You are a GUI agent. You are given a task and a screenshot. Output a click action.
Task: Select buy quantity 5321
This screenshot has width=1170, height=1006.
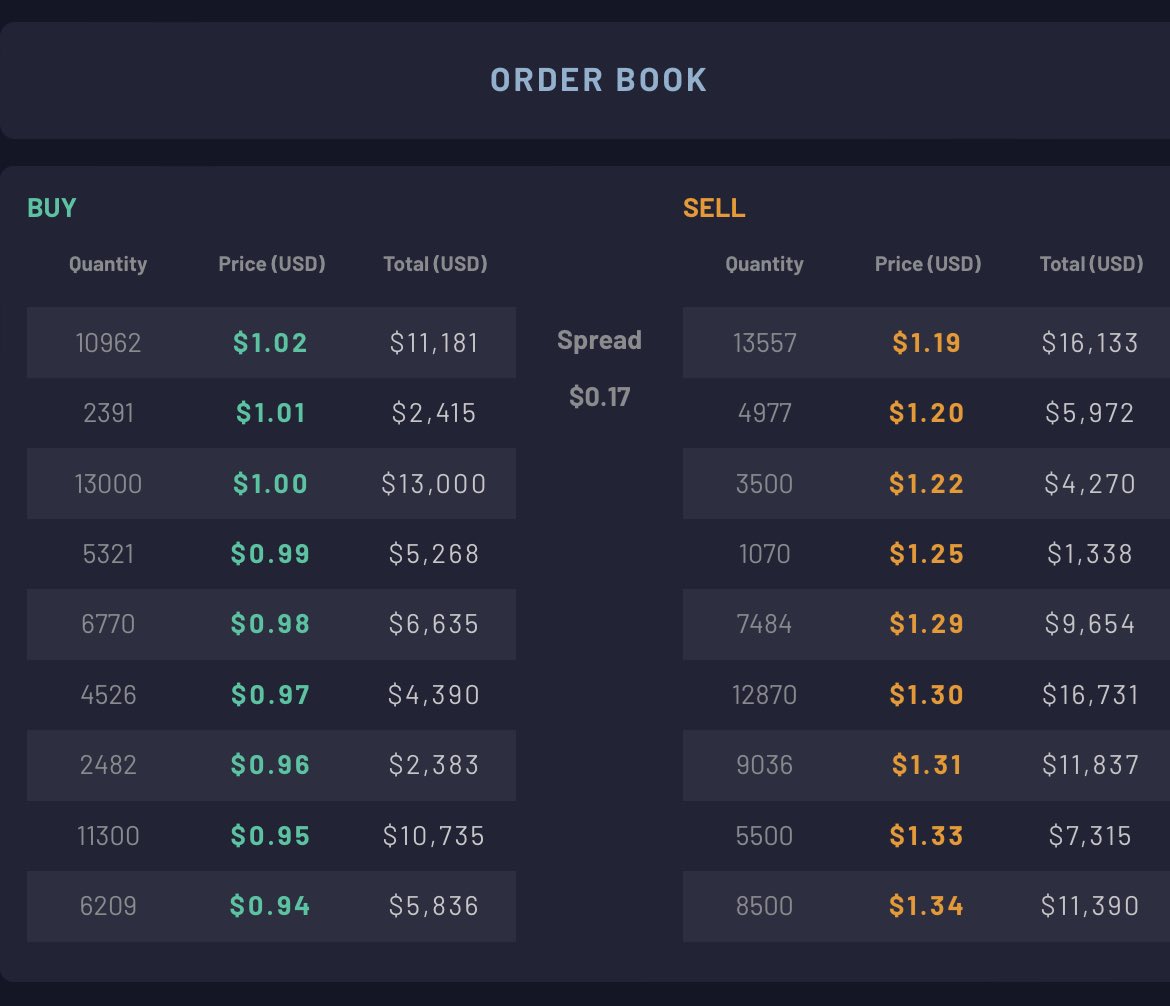108,554
